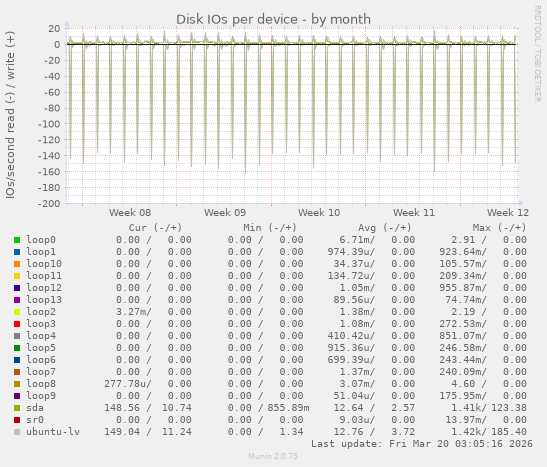Click the sda olive green swatch
The width and height of the screenshot is (547, 467).
(17, 408)
